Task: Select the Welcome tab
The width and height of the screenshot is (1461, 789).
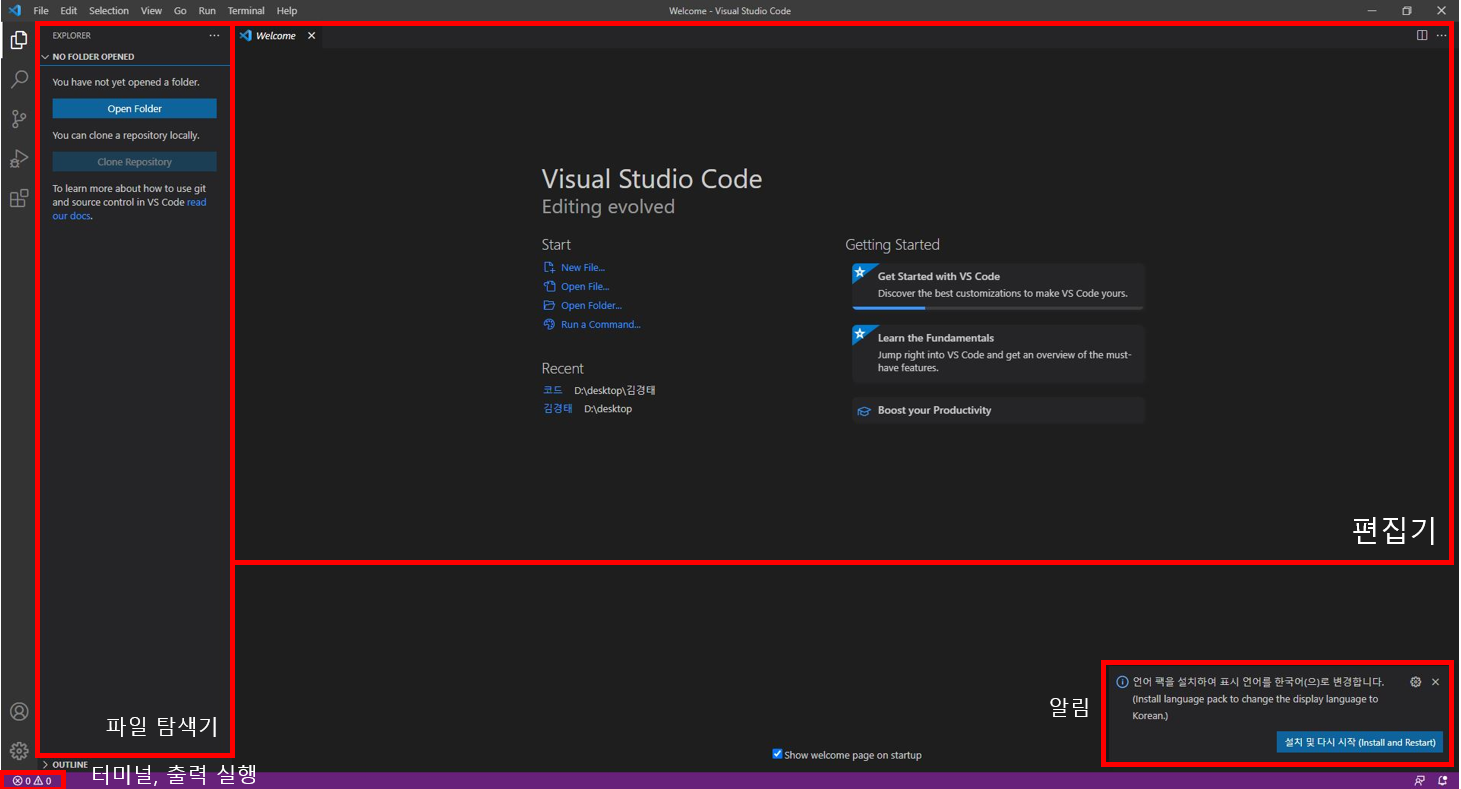Action: tap(277, 35)
